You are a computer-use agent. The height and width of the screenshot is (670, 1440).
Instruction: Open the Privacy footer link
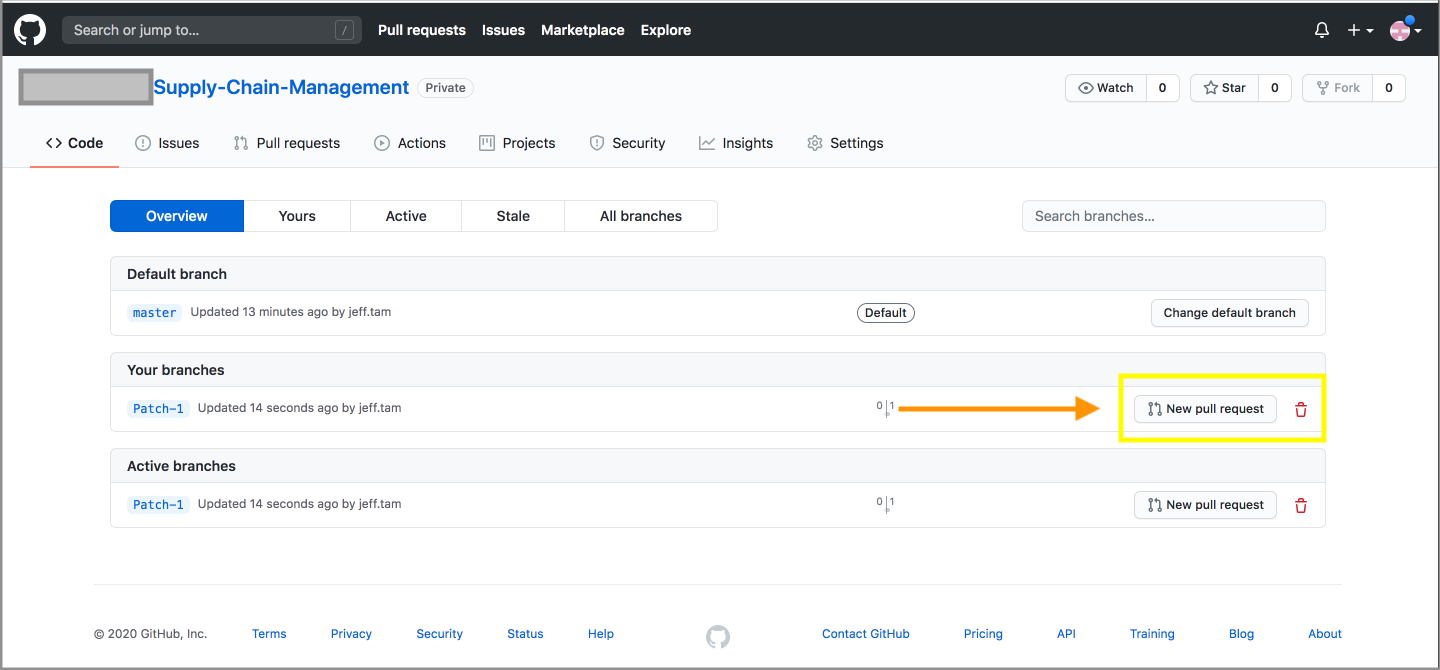point(351,634)
